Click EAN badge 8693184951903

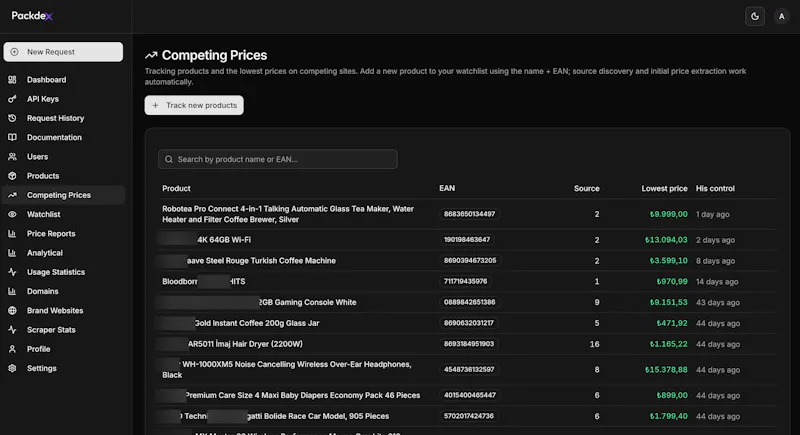469,344
